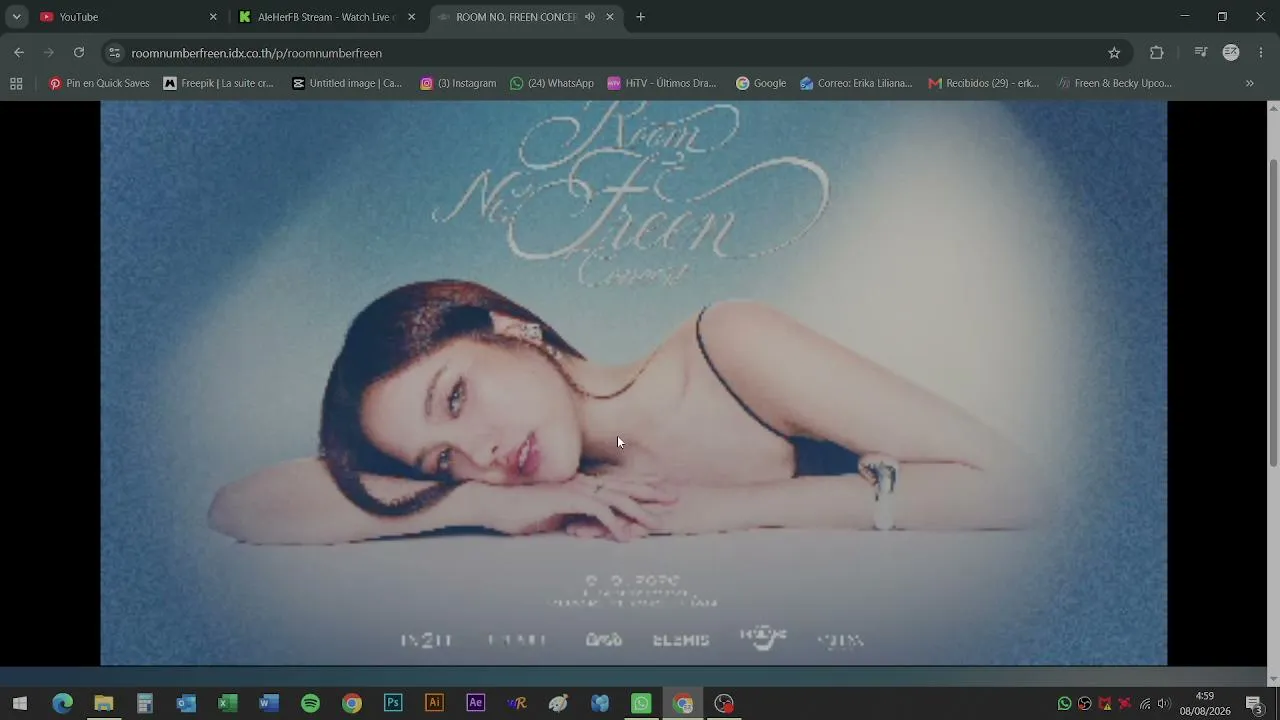Viewport: 1280px width, 720px height.
Task: Close the ROOM NO. FREEN CONCERT tab
Action: click(x=610, y=17)
